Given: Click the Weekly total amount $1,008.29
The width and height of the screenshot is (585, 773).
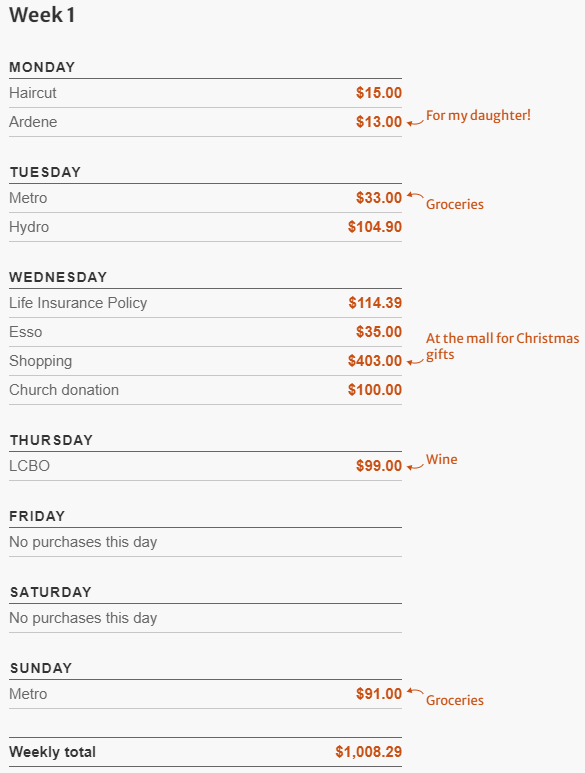Looking at the screenshot, I should (x=369, y=752).
